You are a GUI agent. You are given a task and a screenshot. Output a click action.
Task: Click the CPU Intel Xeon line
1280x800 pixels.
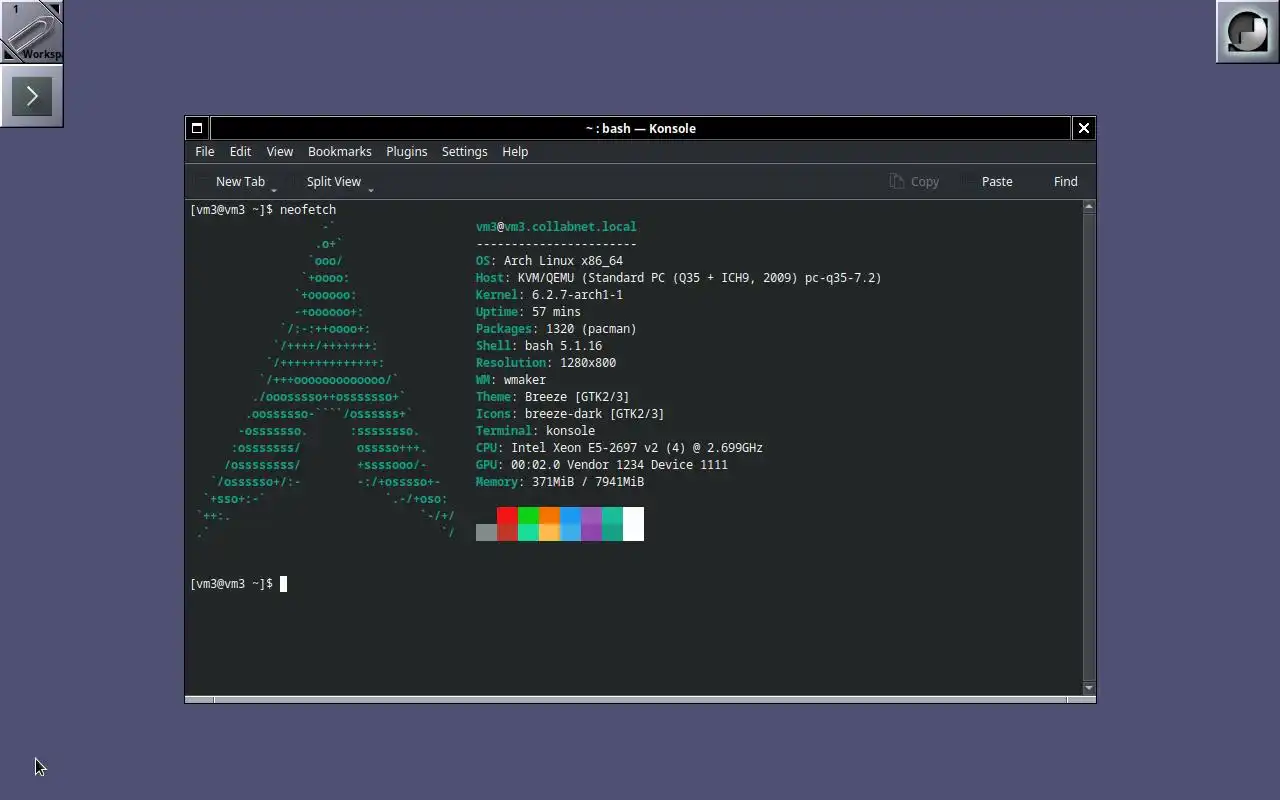point(619,448)
